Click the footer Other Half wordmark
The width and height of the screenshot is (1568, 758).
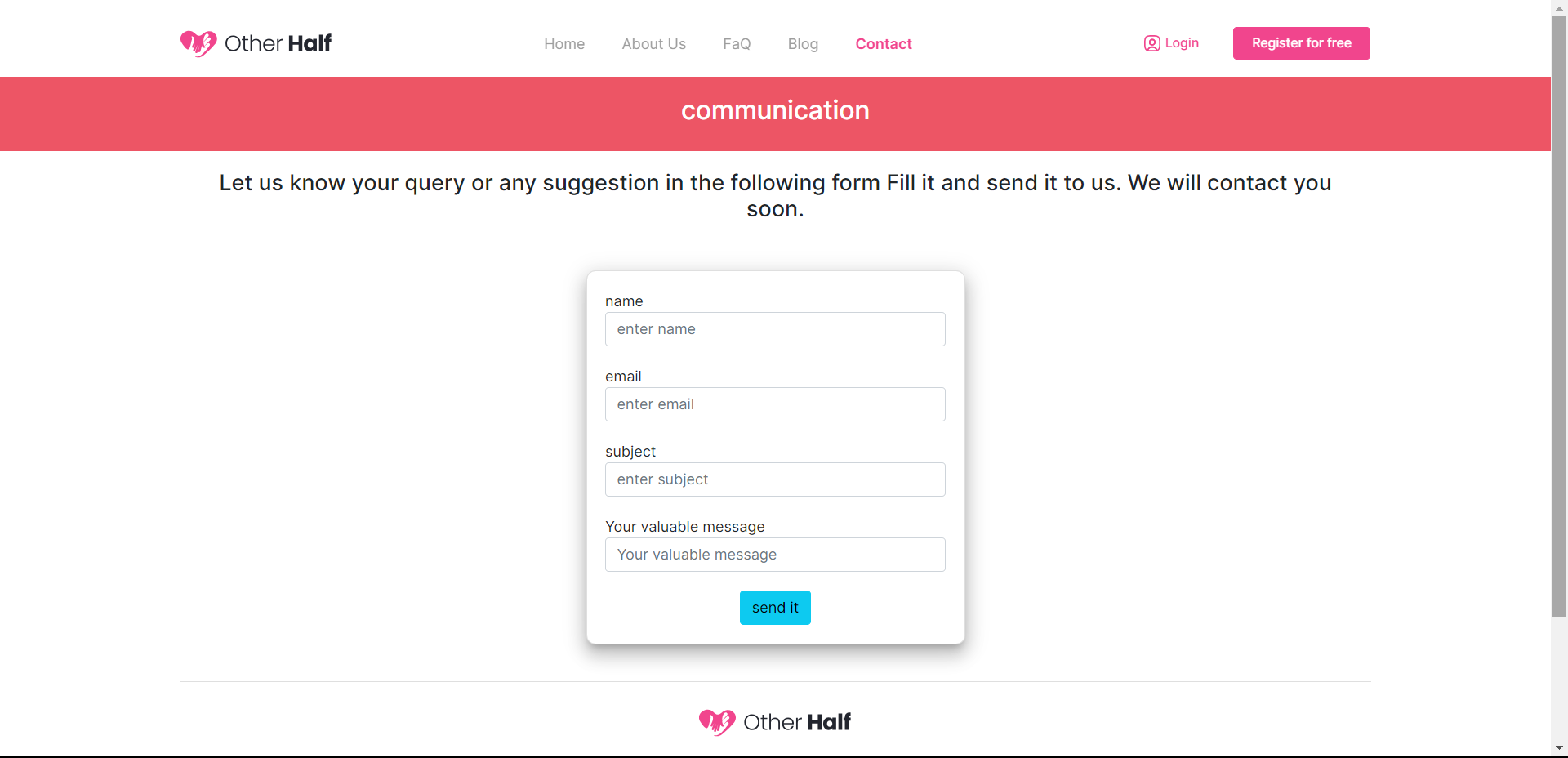(x=796, y=722)
